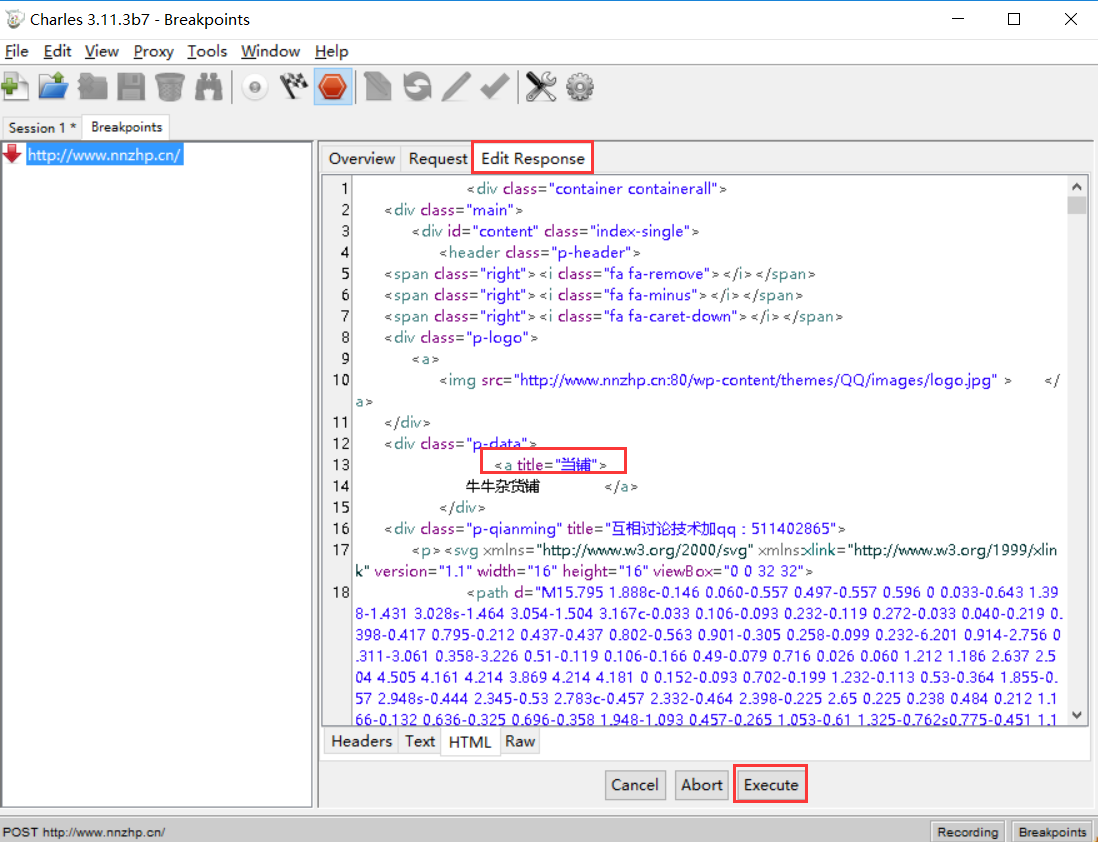
Task: Click the index-single content div on line 3
Action: click(x=555, y=231)
